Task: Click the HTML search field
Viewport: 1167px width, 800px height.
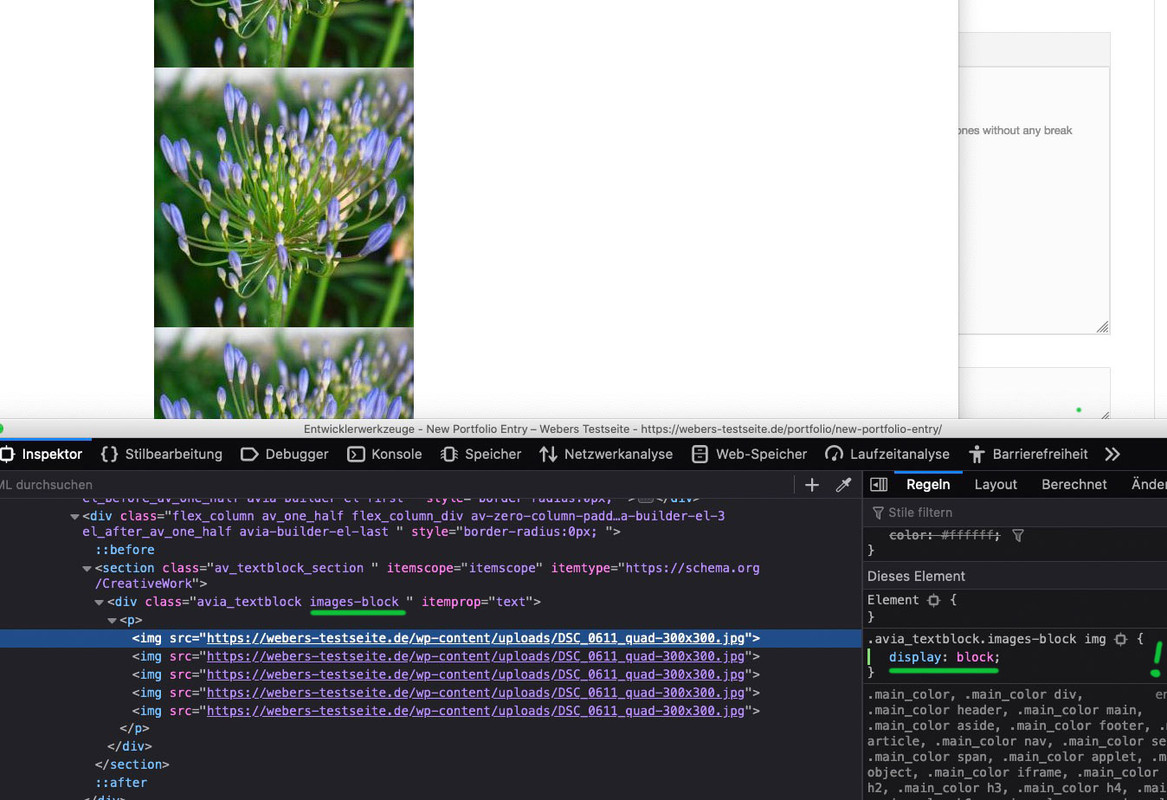Action: point(394,484)
